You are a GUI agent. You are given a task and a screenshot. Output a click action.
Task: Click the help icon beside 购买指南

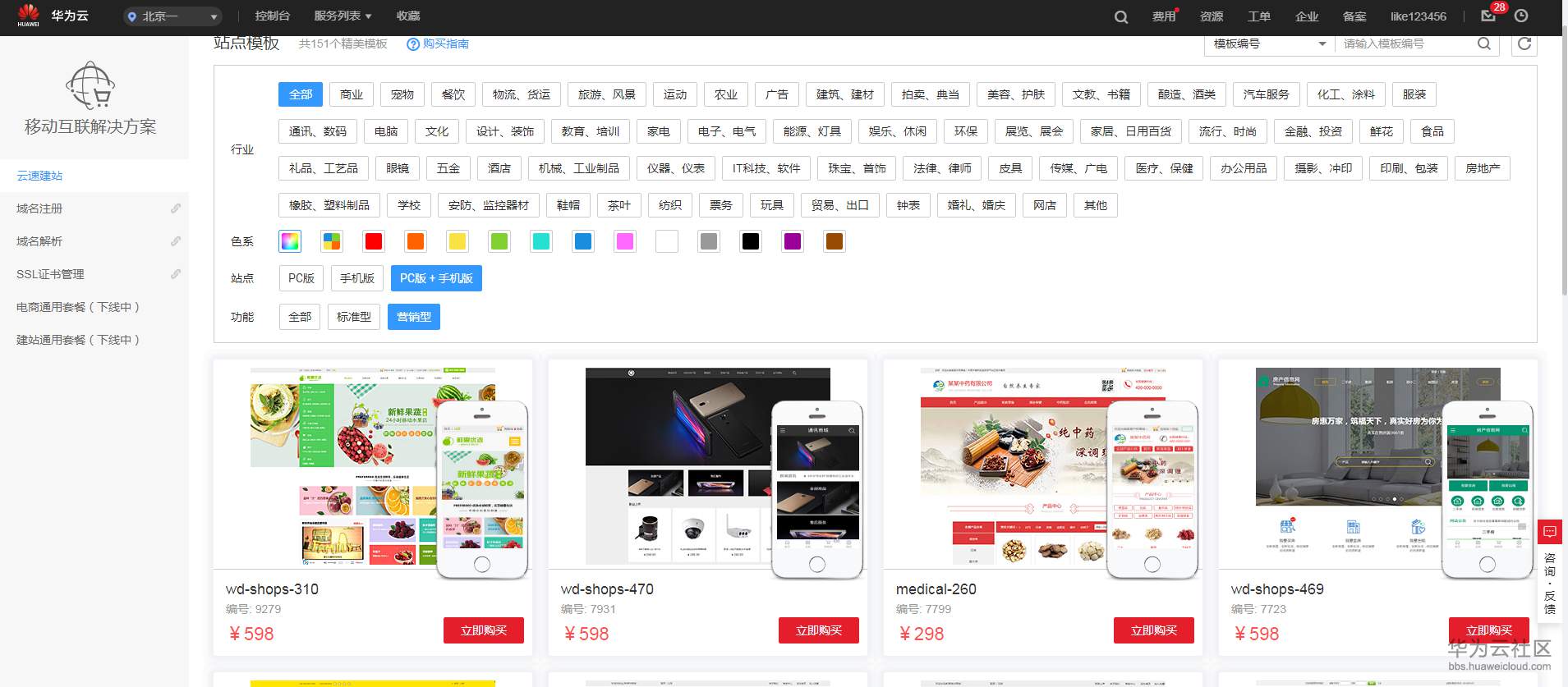tap(413, 44)
